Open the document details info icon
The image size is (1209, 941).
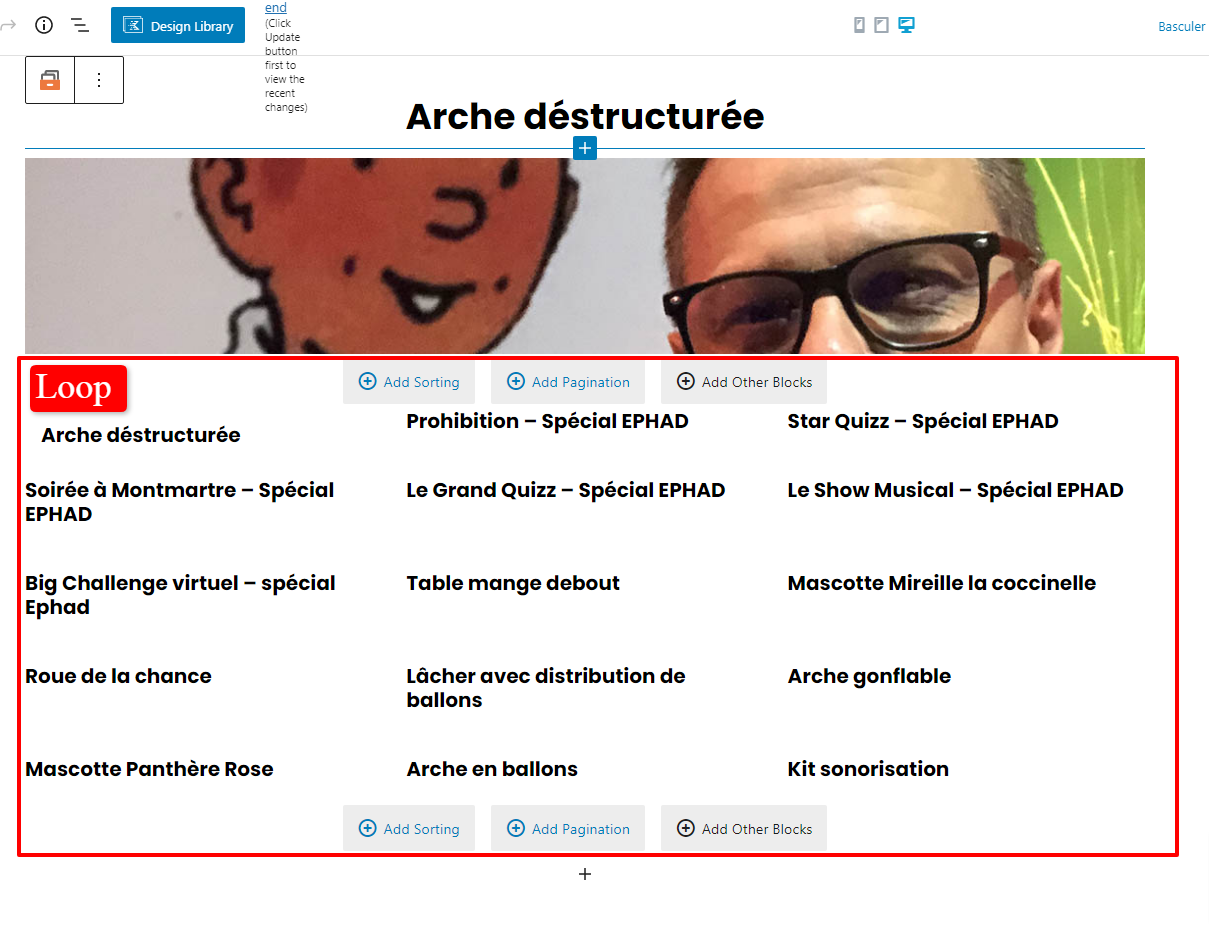pyautogui.click(x=44, y=25)
